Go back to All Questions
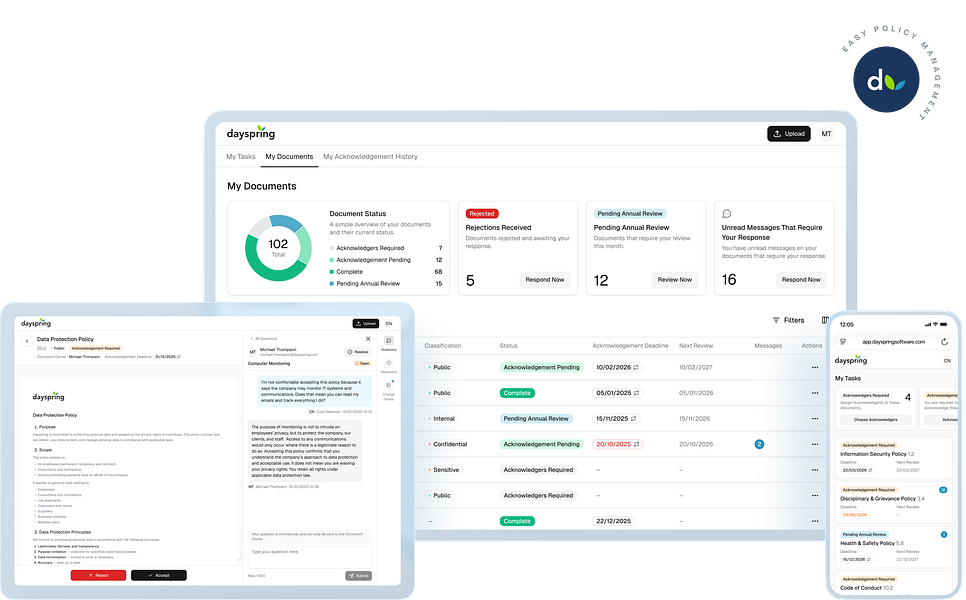The height and width of the screenshot is (600, 966). click(x=264, y=339)
